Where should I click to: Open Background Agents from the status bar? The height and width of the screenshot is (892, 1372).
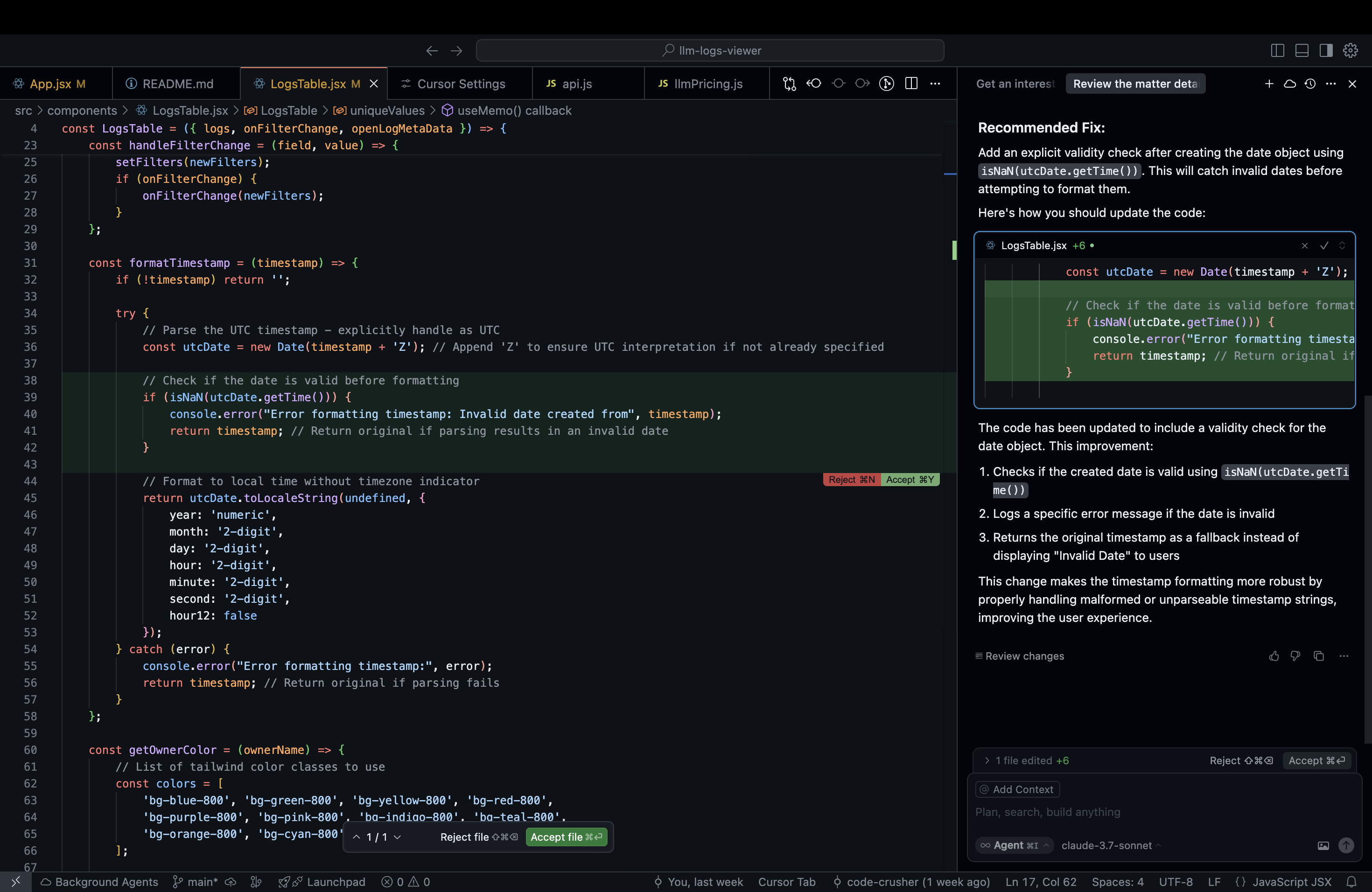click(x=98, y=882)
